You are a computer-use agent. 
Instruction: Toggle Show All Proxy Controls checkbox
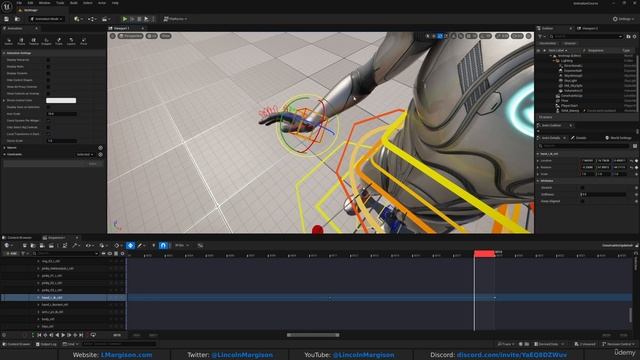tap(48, 87)
